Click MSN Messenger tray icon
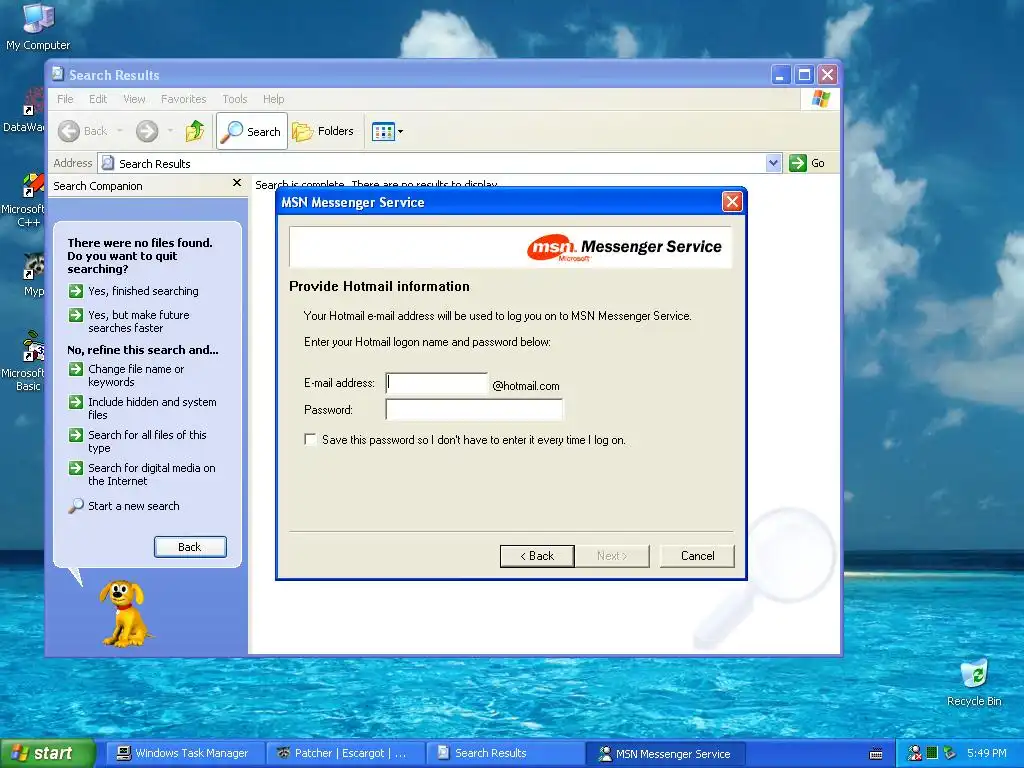The image size is (1024, 768). point(914,753)
